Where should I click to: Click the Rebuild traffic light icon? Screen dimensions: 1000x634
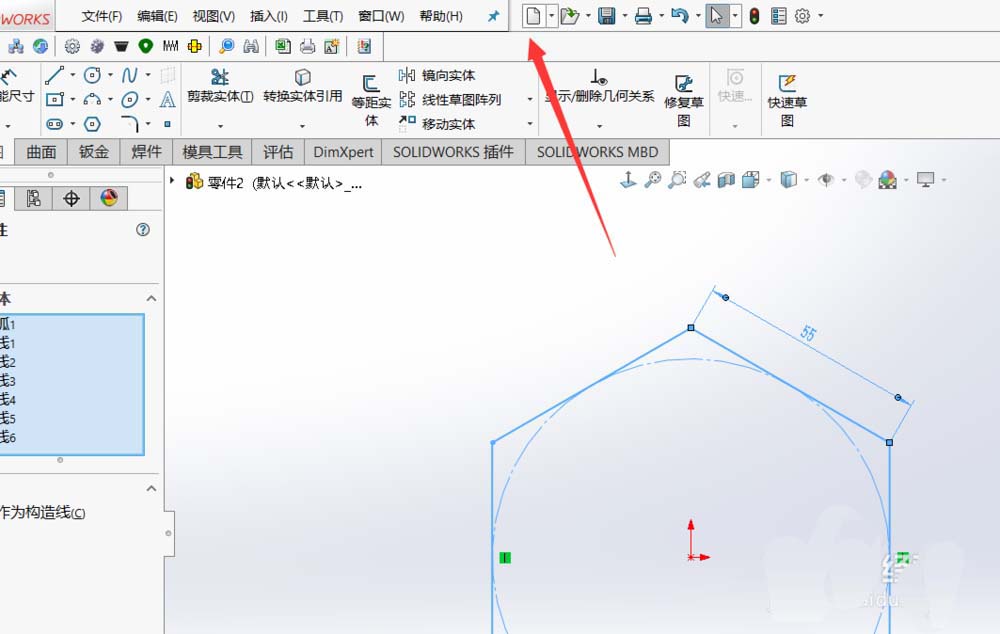[754, 16]
